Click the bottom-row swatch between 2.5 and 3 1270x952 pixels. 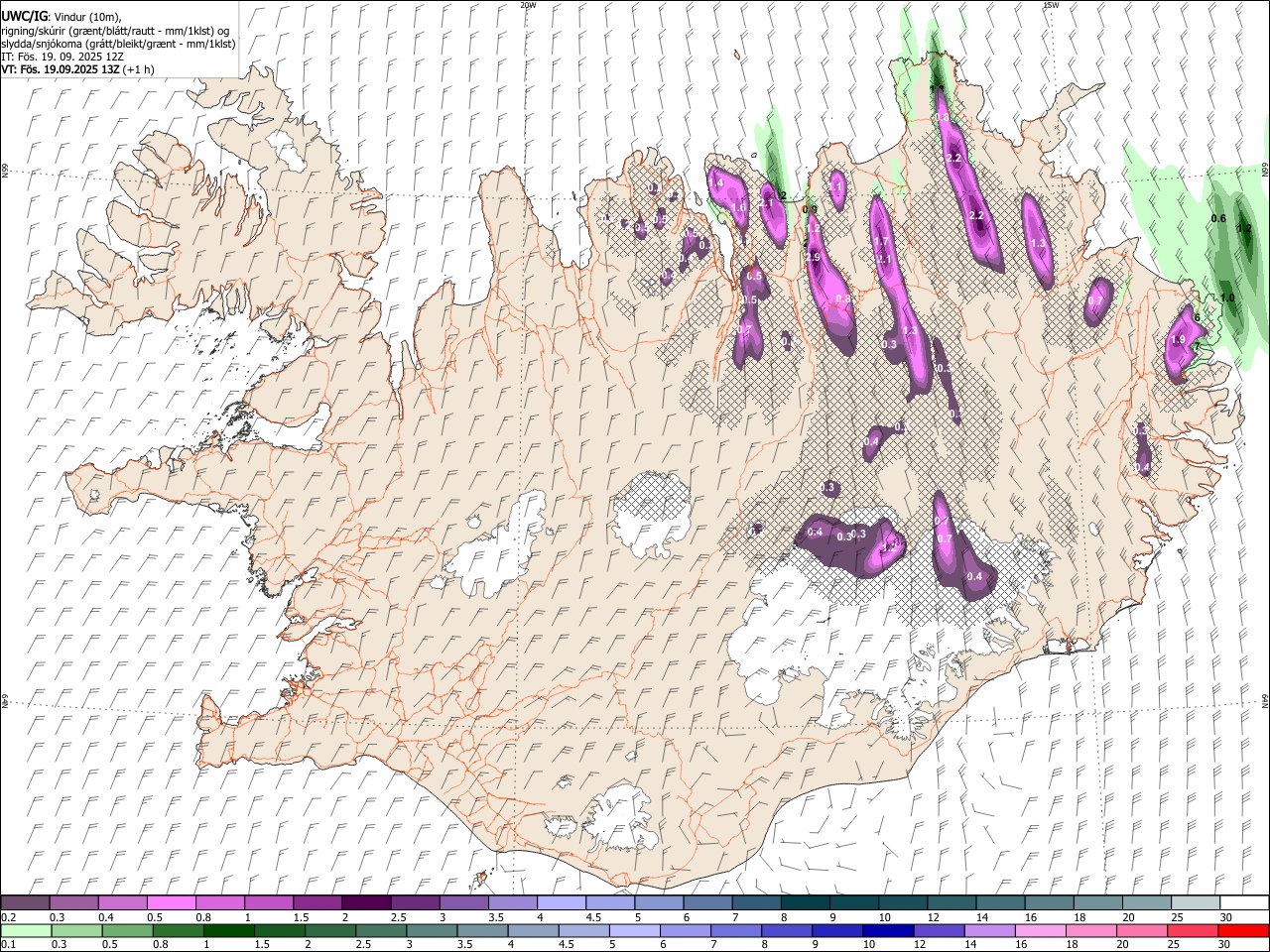point(380,930)
